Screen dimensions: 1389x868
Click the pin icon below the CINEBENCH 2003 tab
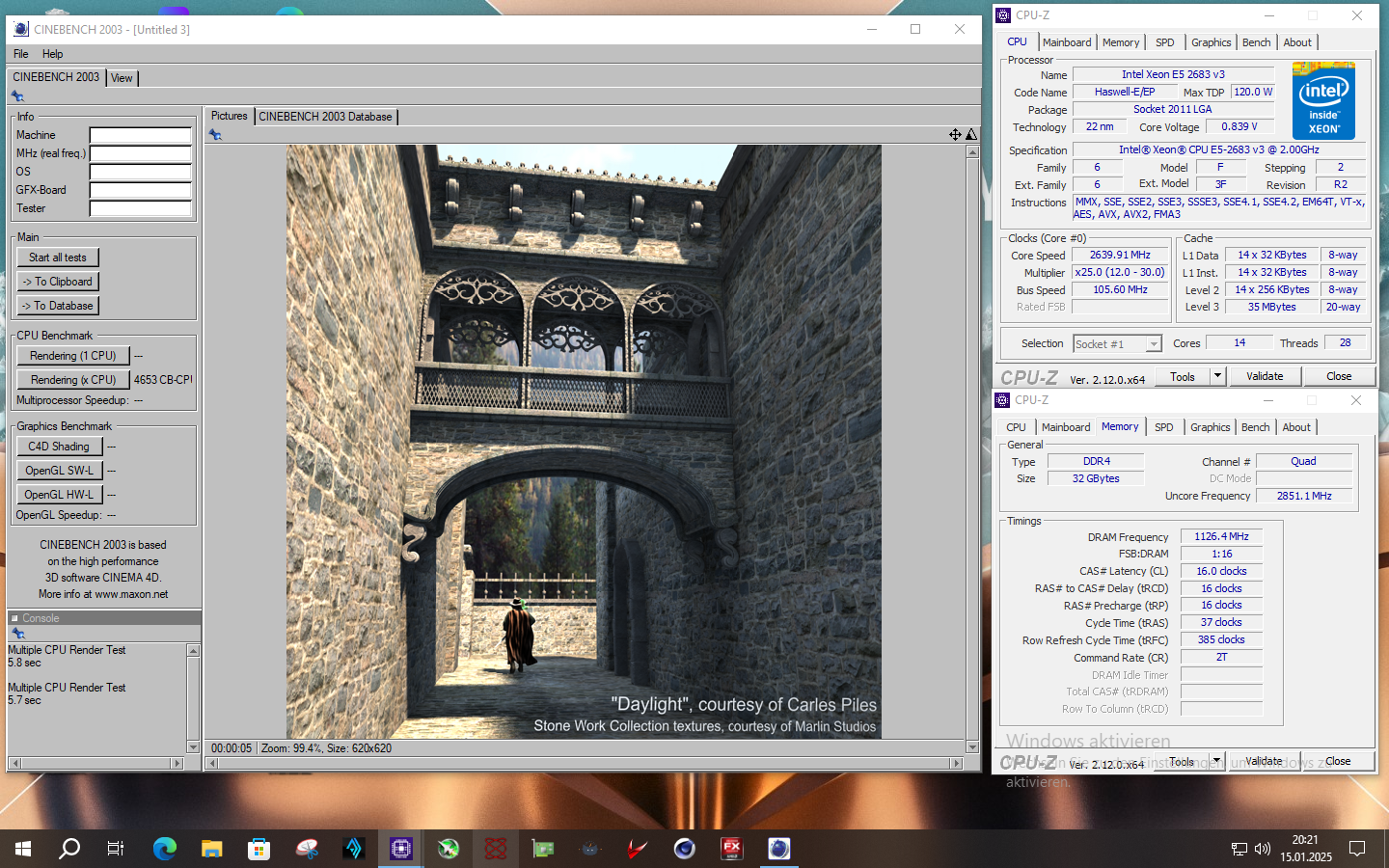point(17,96)
